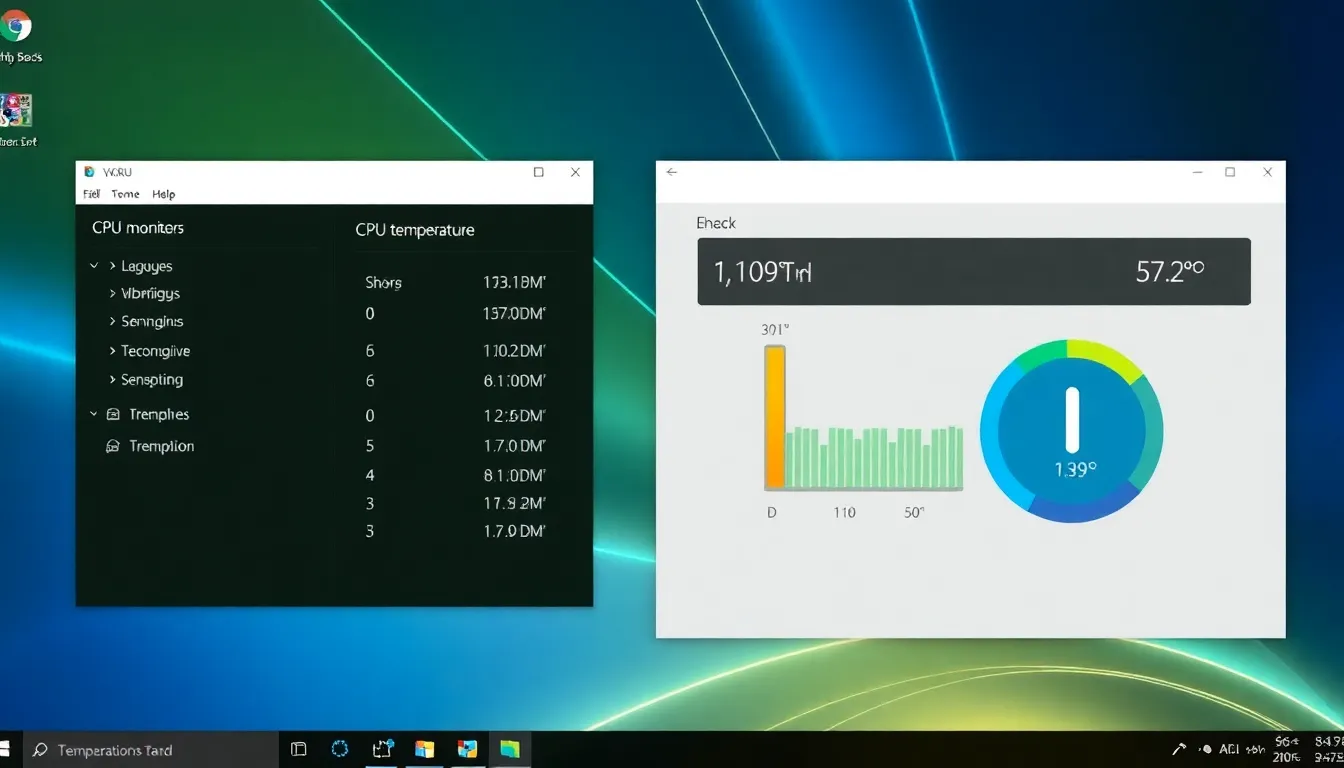Click the 17.8.2M' temperature value
The width and height of the screenshot is (1344, 768).
tap(514, 503)
